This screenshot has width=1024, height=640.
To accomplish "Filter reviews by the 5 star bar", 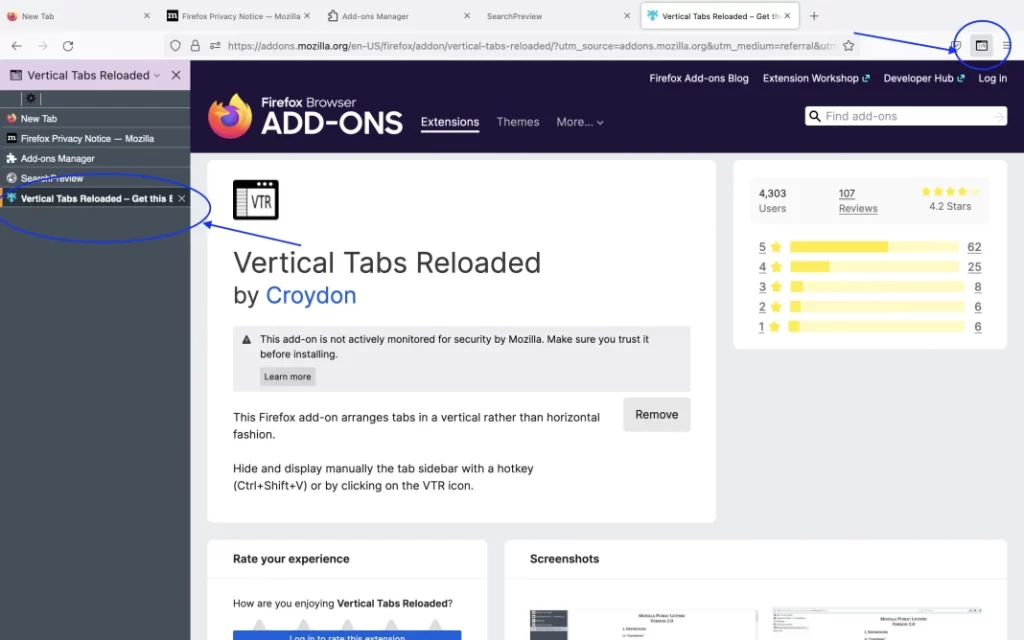I will tap(874, 247).
